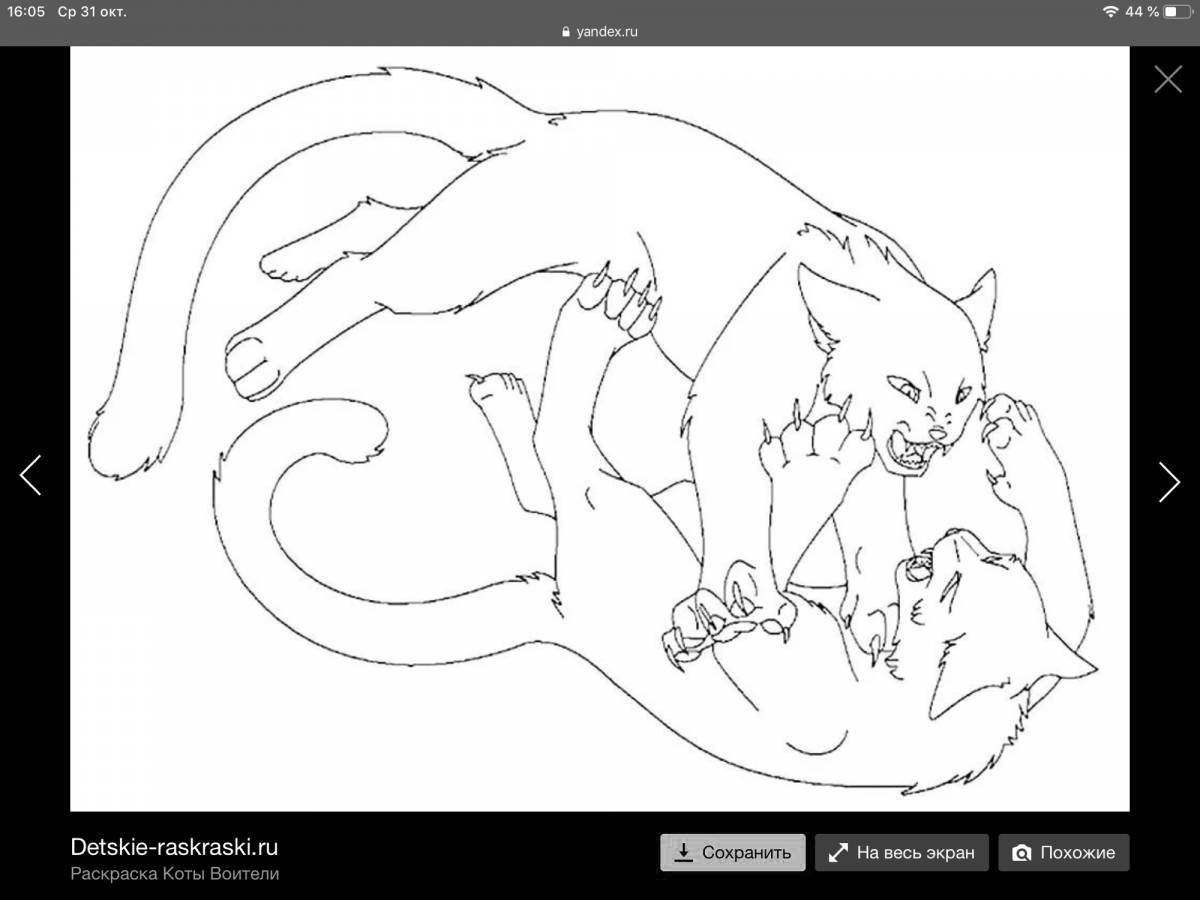The width and height of the screenshot is (1200, 900).
Task: Click the image-search camera icon on Похожие
Action: [1021, 852]
